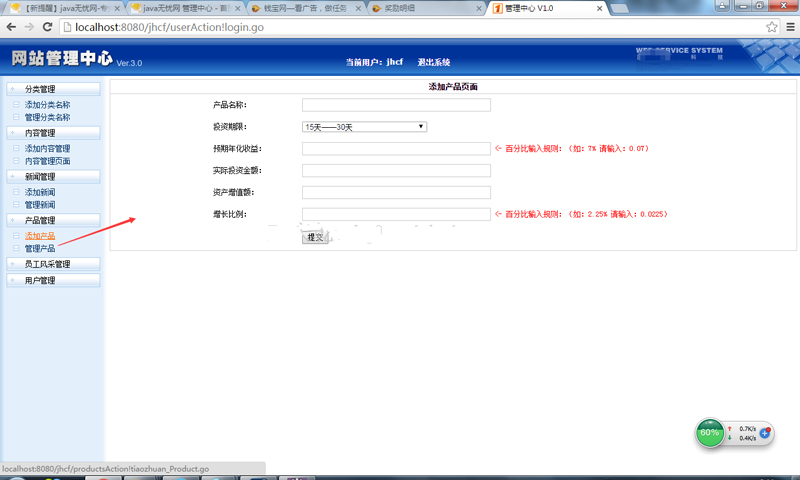
Task: Close the 奖励明细 tab
Action: (479, 8)
